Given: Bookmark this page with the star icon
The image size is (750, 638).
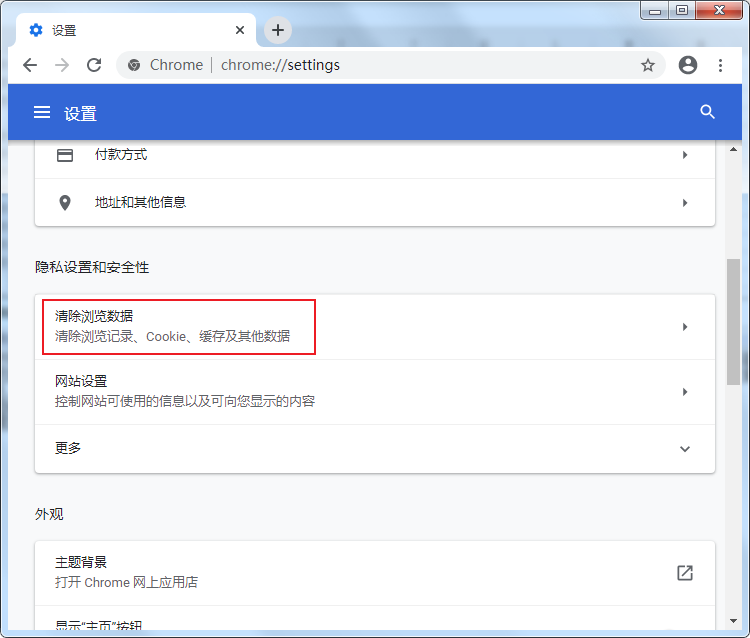Looking at the screenshot, I should click(648, 65).
